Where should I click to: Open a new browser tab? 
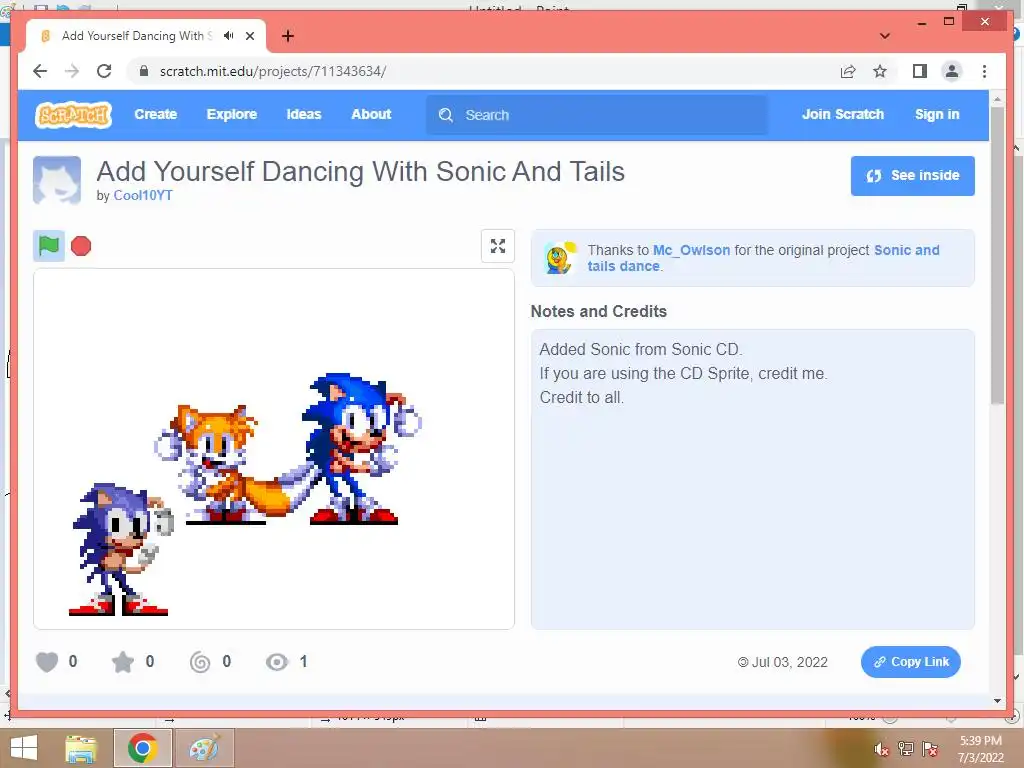[x=287, y=36]
